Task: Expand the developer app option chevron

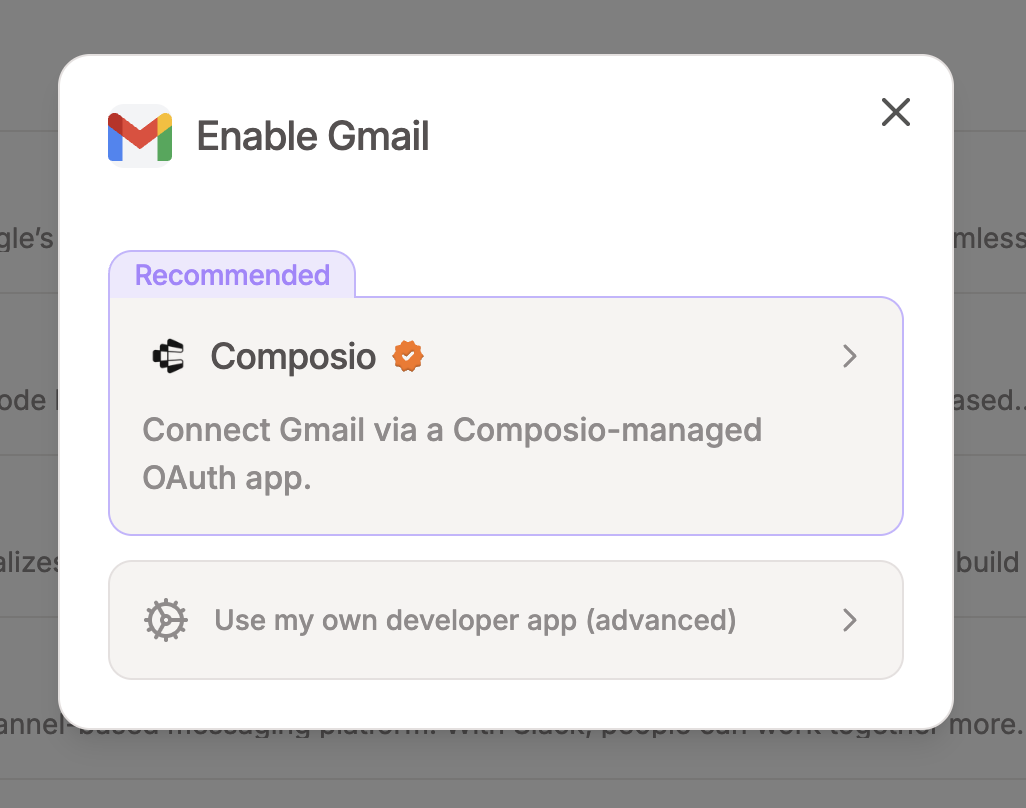Action: pyautogui.click(x=849, y=620)
